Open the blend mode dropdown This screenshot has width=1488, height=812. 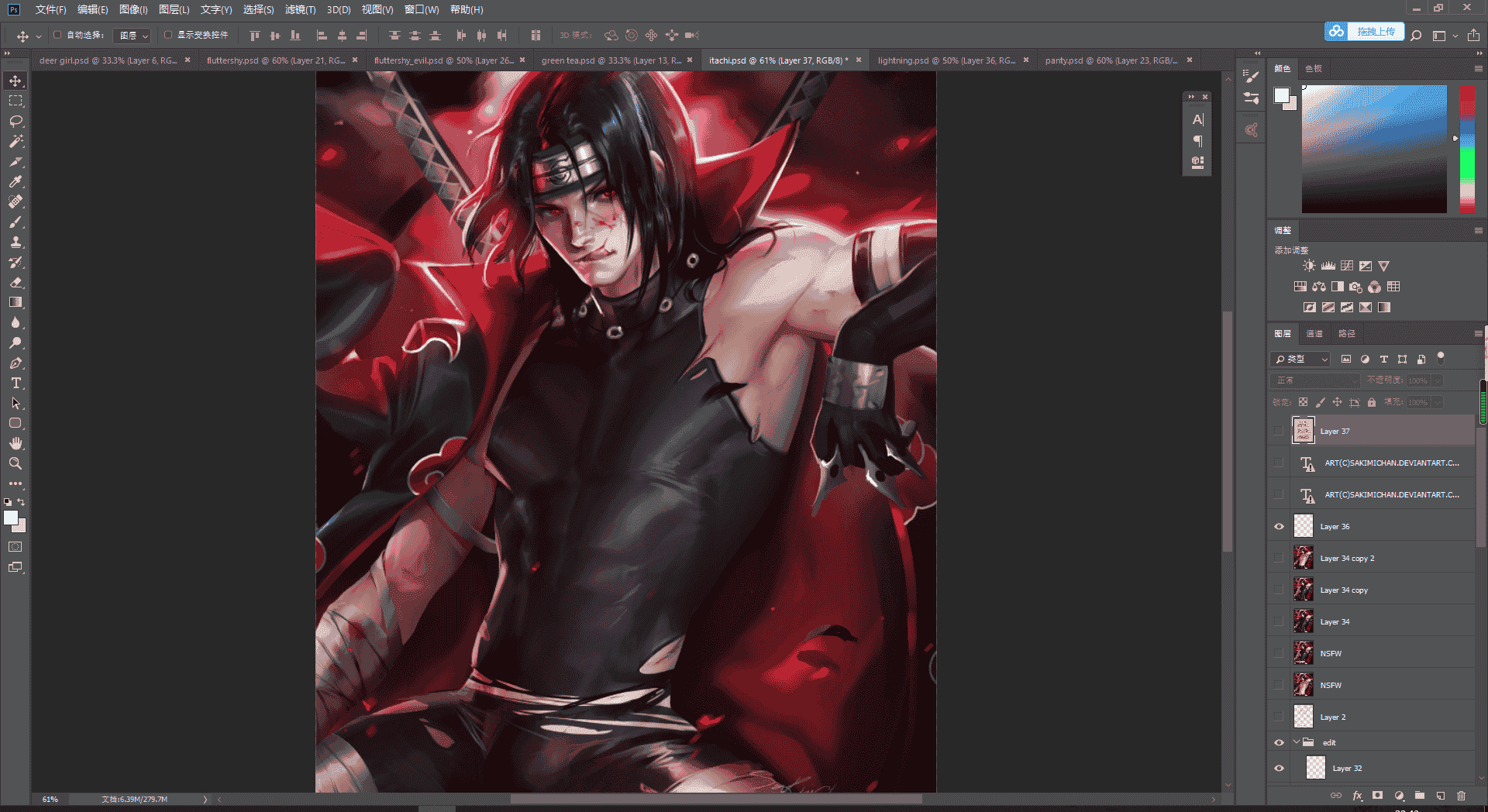(x=1316, y=380)
